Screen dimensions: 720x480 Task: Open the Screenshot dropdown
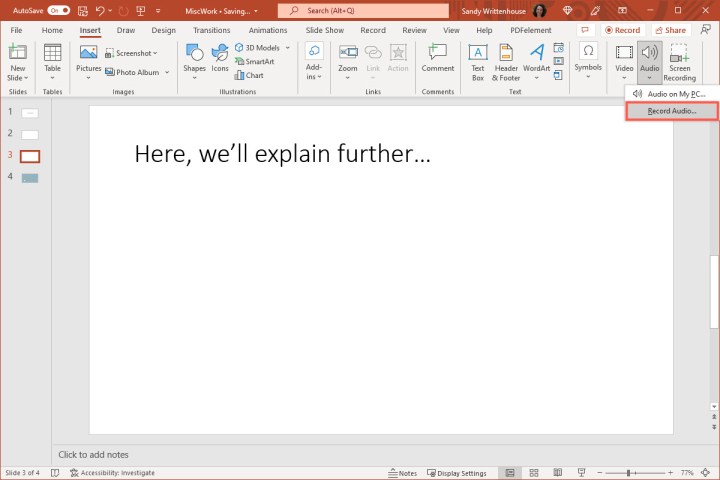[131, 53]
